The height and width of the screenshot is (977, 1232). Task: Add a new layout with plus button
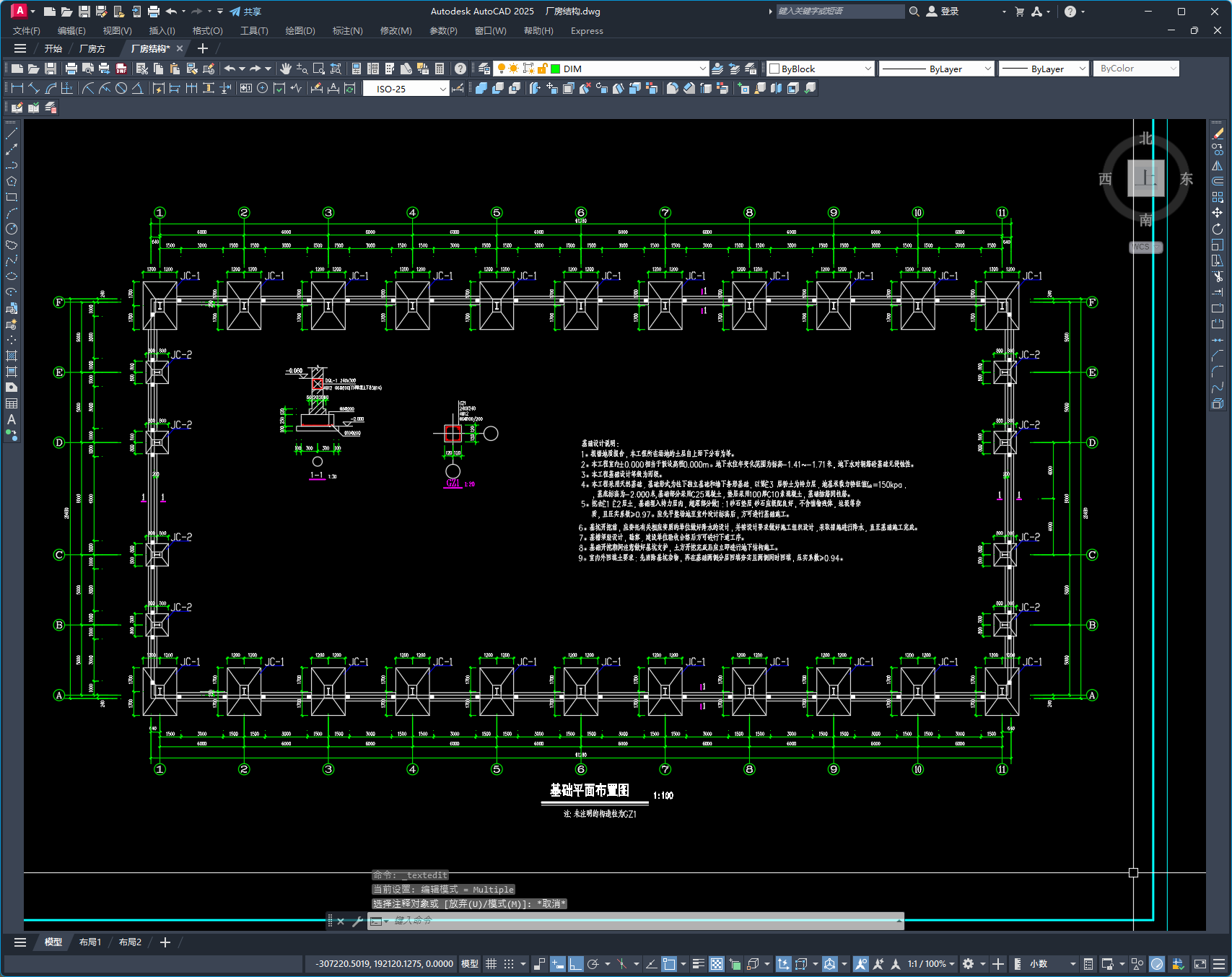click(x=165, y=942)
